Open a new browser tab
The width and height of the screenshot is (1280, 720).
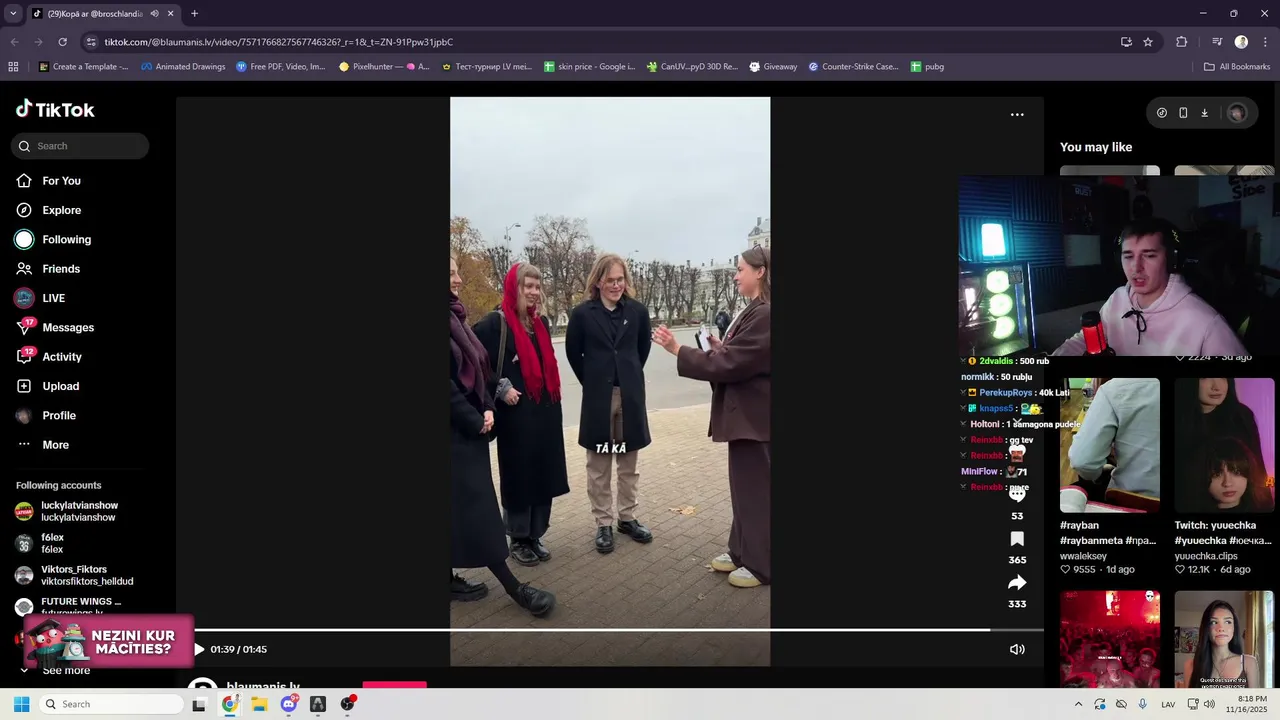pos(194,14)
